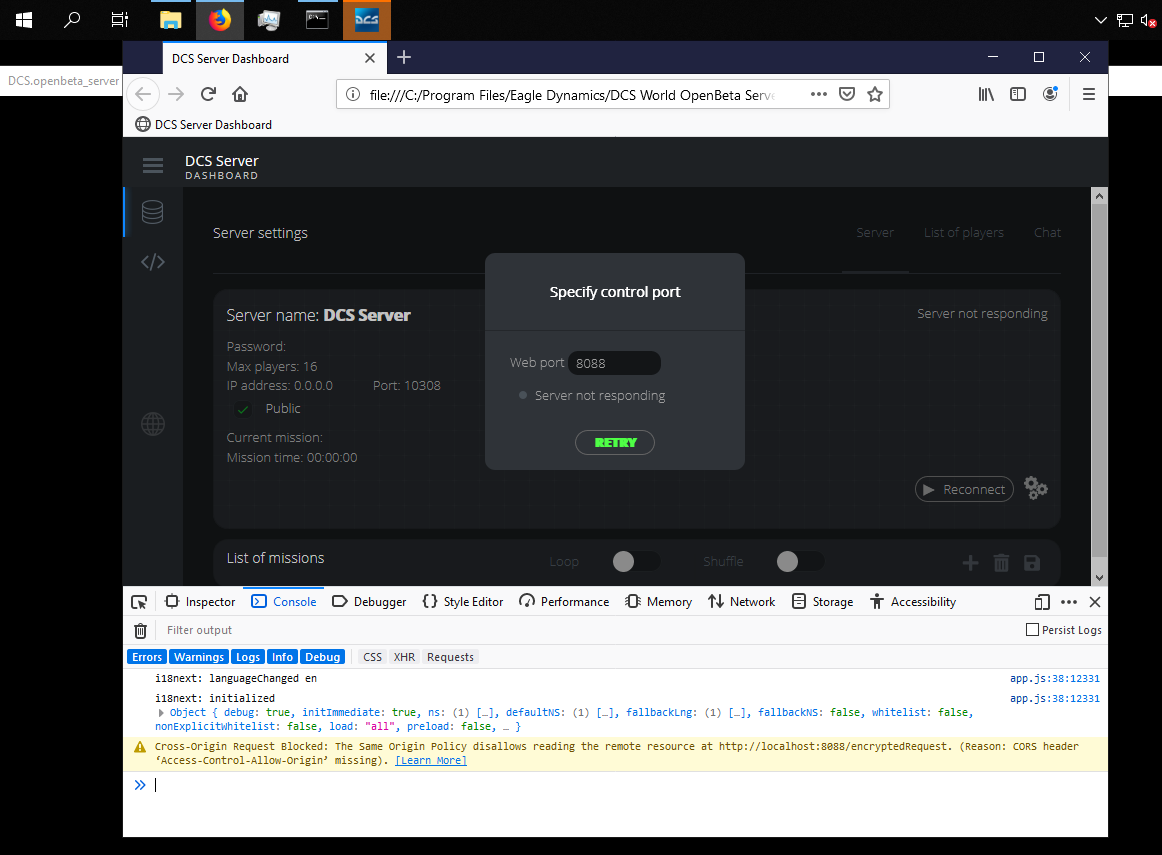Click the Web port input field
Viewport: 1162px width, 855px height.
pyautogui.click(x=614, y=363)
